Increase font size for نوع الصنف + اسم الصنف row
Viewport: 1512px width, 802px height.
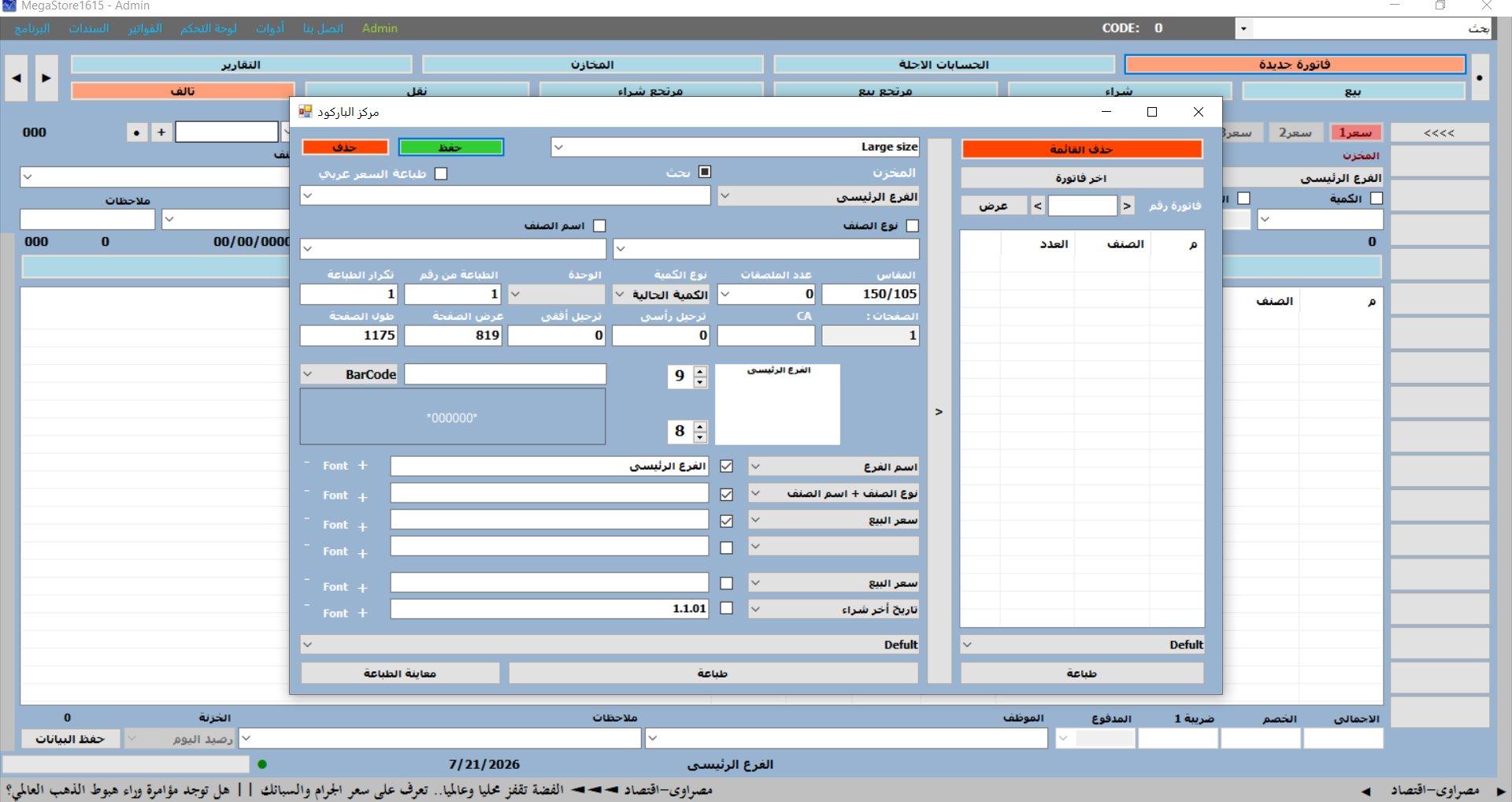click(x=362, y=497)
